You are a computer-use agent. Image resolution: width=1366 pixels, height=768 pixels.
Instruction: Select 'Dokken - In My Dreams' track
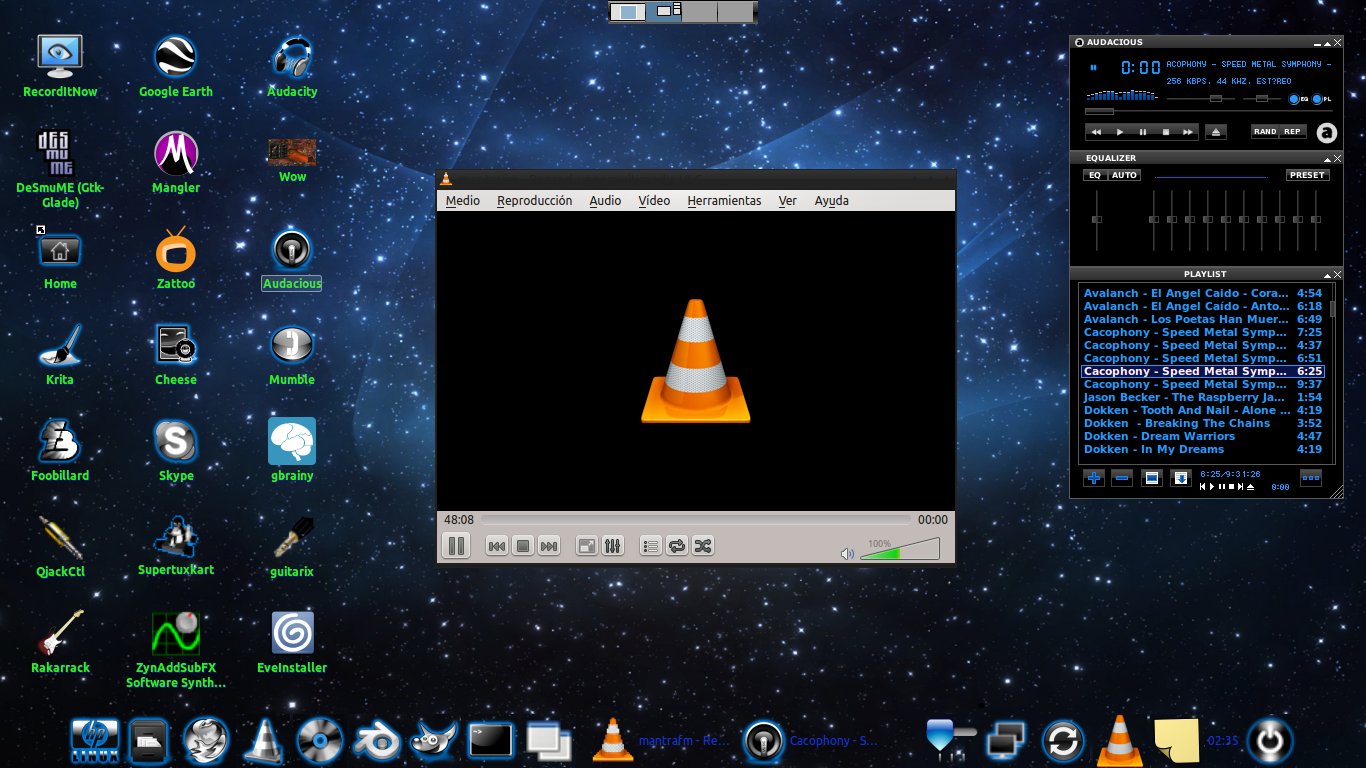click(1203, 449)
